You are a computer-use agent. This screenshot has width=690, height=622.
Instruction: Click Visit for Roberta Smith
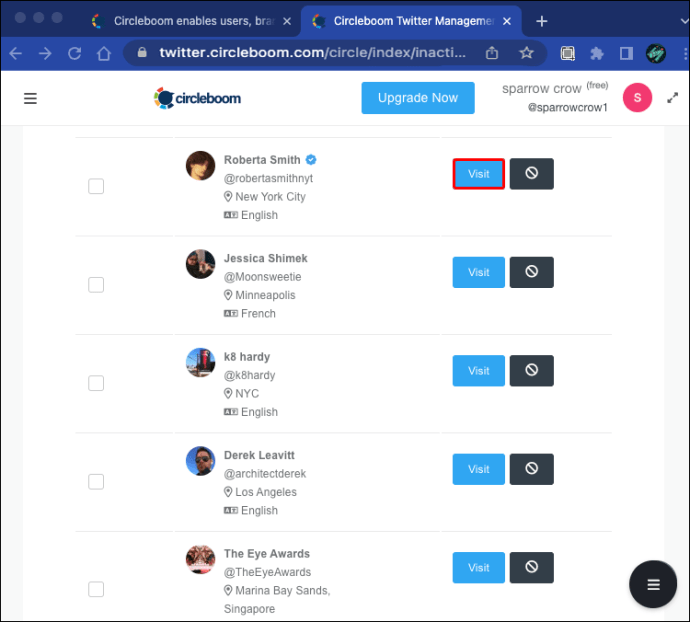click(478, 174)
